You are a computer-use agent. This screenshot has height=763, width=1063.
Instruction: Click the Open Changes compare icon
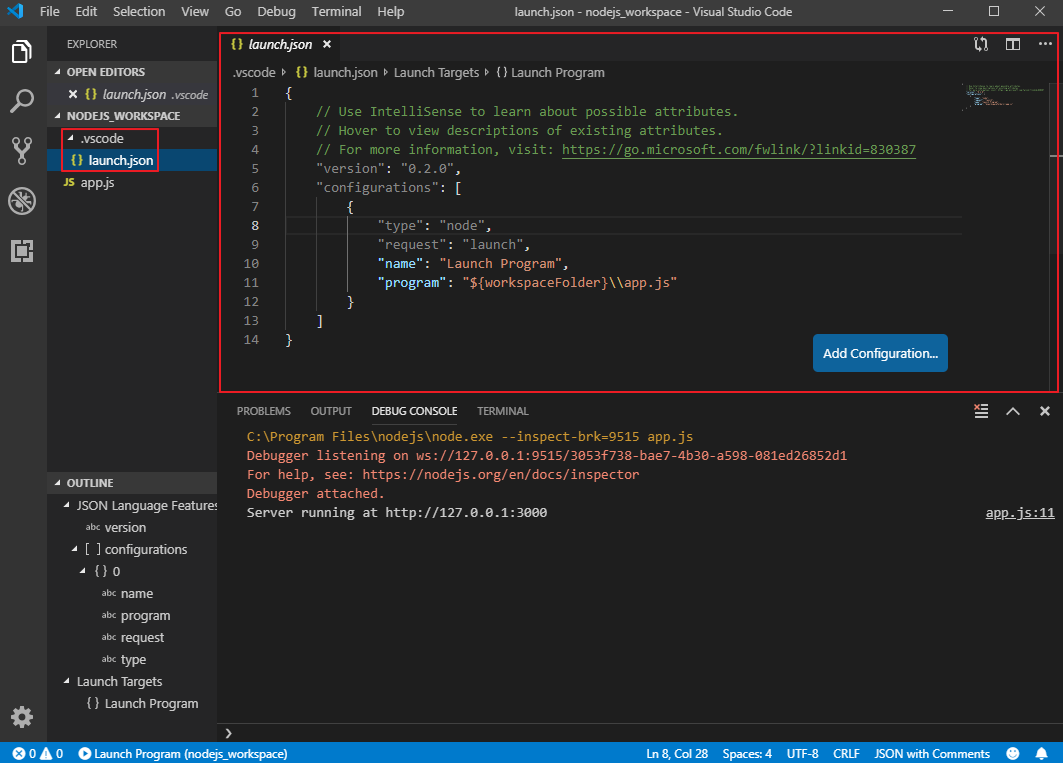click(981, 45)
